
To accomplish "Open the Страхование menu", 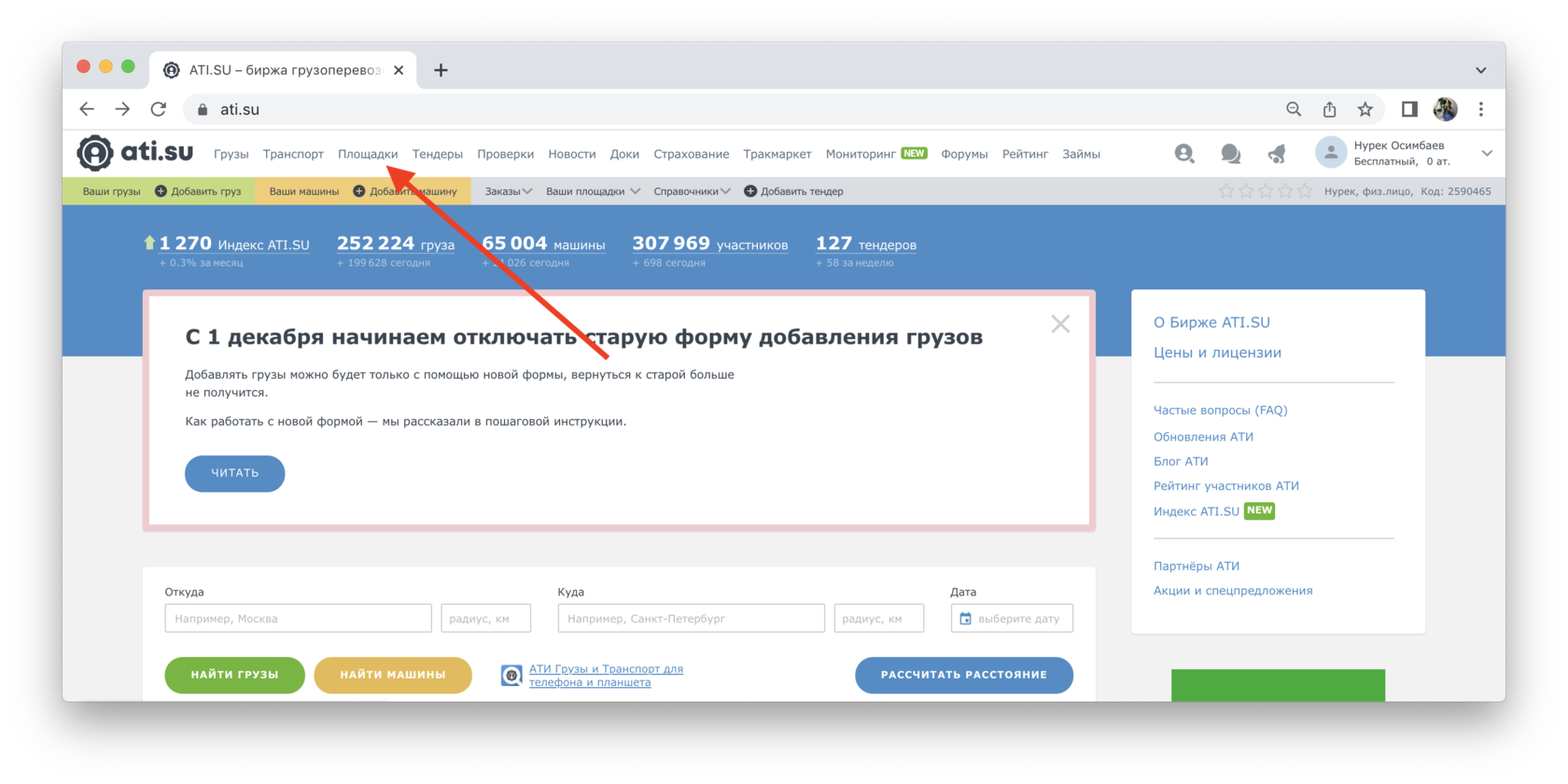I will click(692, 154).
